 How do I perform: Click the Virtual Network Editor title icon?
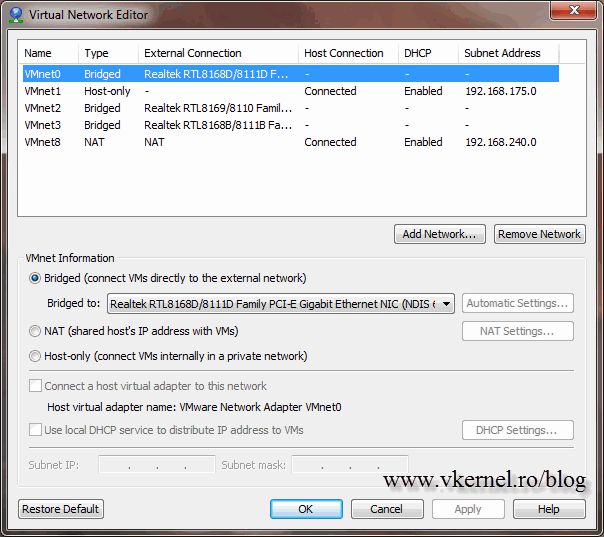tap(16, 15)
